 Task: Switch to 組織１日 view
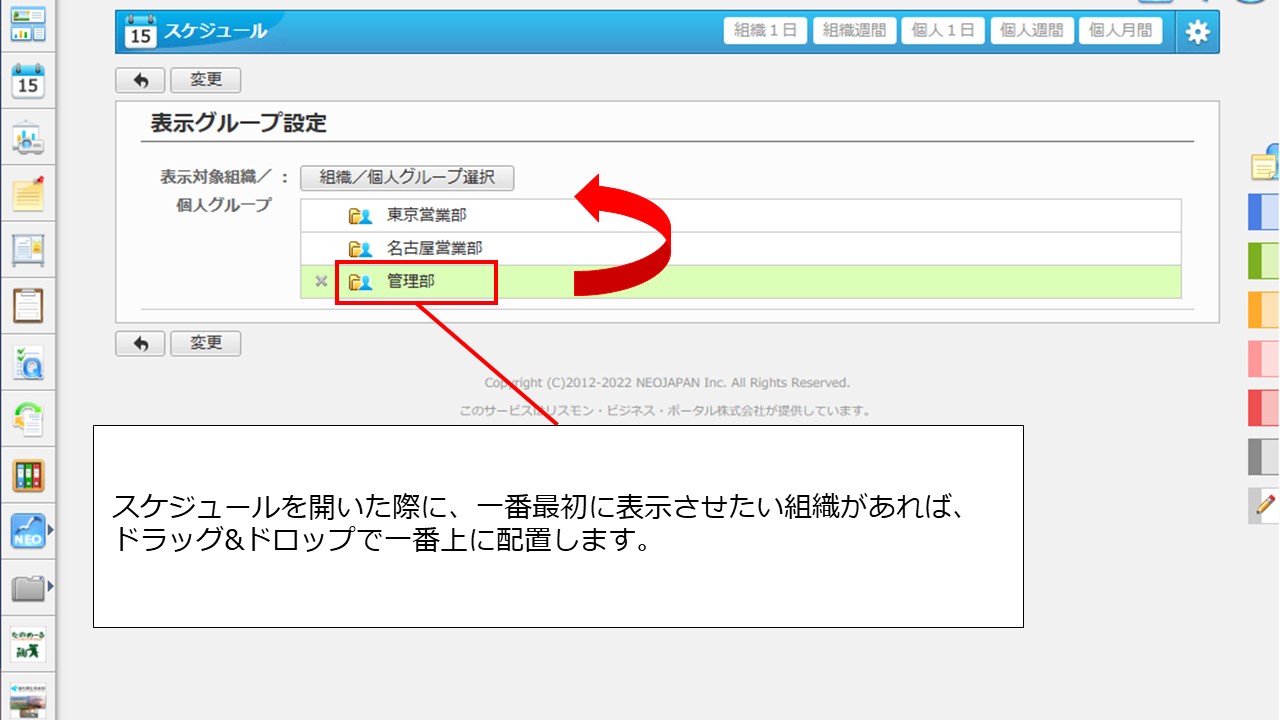click(765, 31)
